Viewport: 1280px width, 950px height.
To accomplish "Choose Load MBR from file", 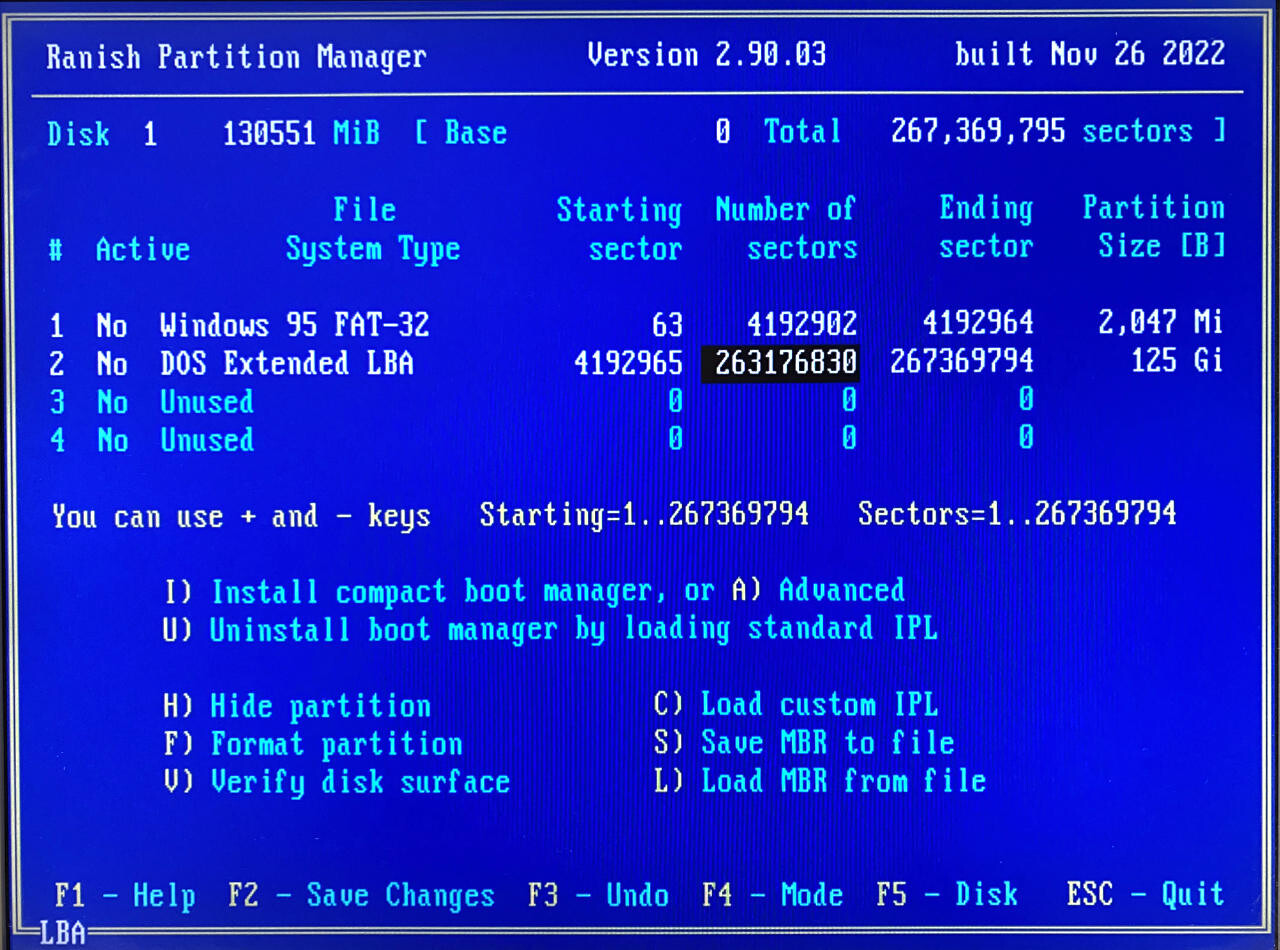I will pos(820,781).
